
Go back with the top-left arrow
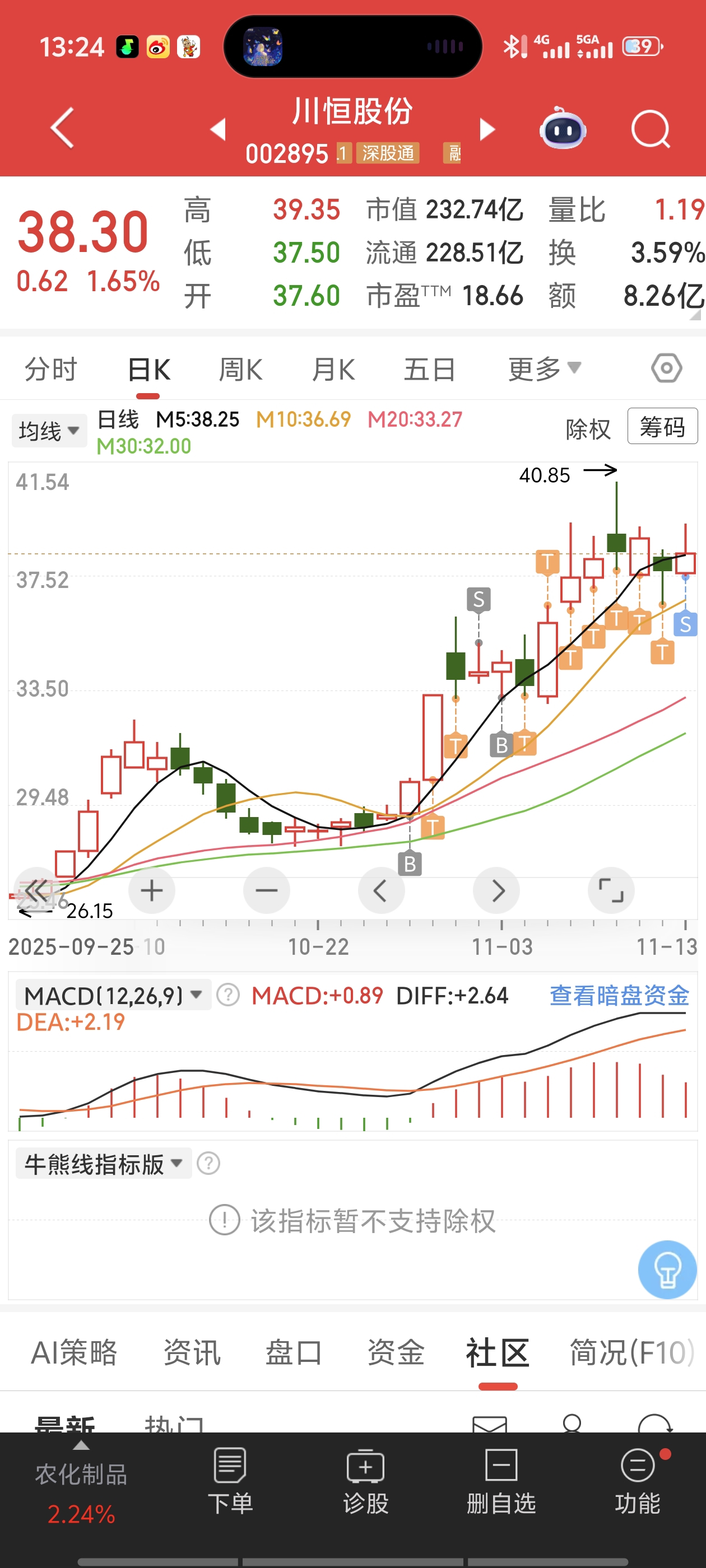click(62, 128)
